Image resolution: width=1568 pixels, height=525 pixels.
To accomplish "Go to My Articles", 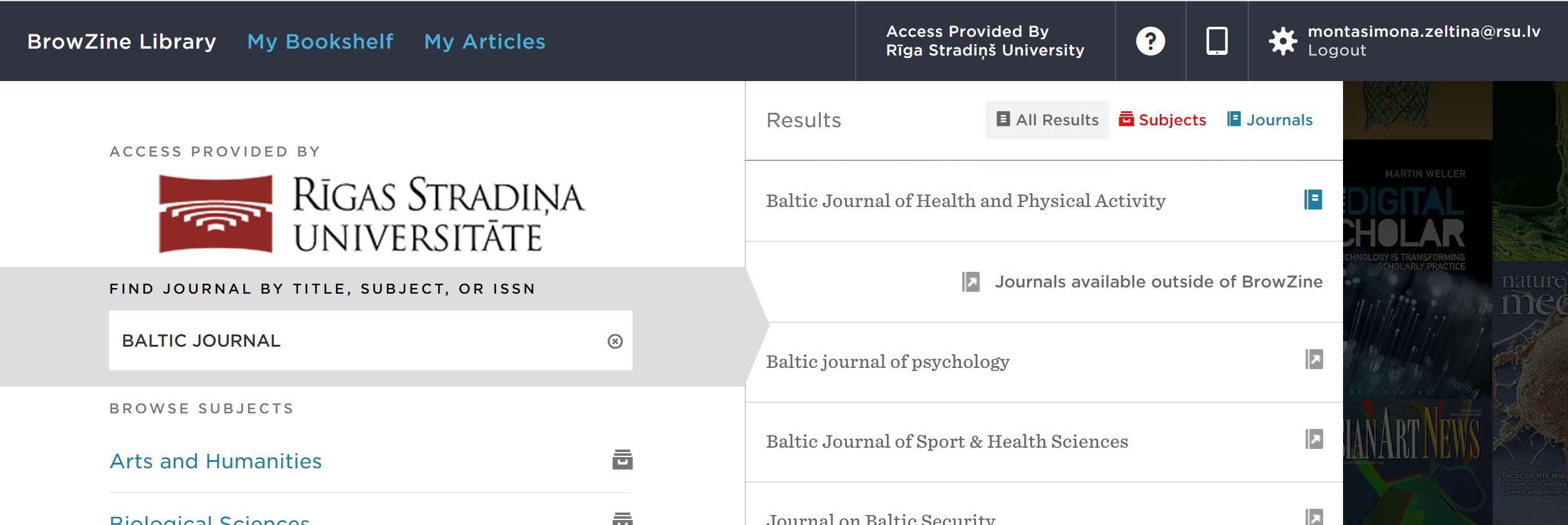I will tap(484, 41).
